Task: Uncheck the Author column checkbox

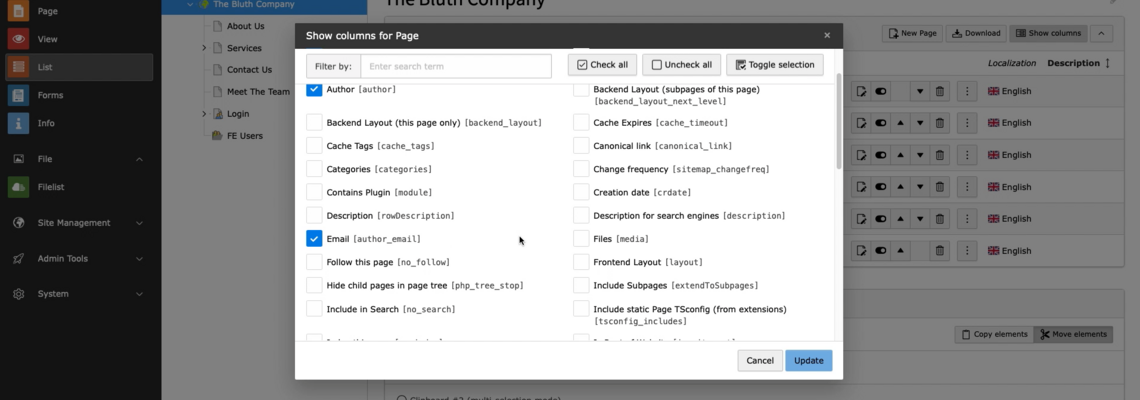Action: point(314,89)
